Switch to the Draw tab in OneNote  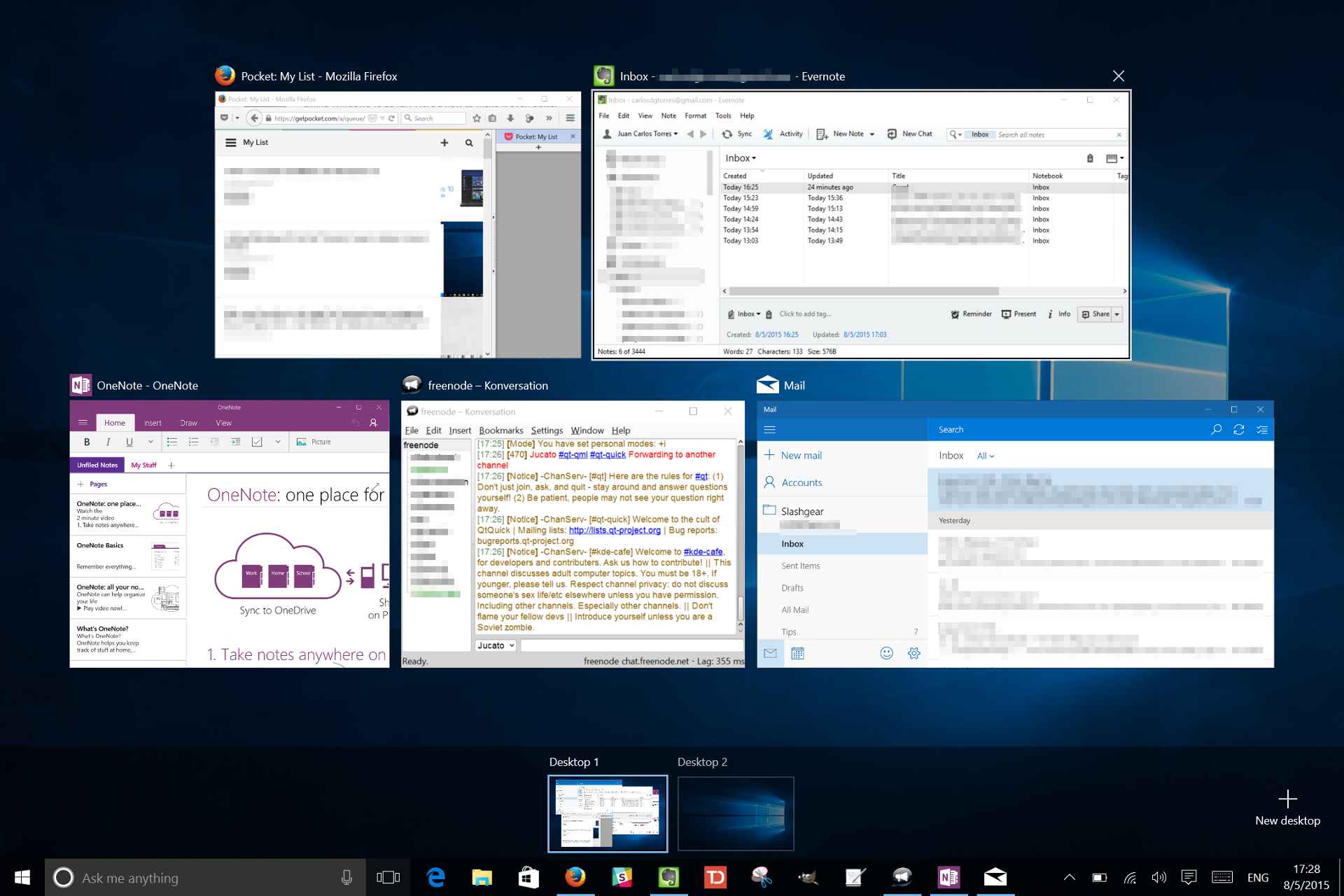click(188, 423)
